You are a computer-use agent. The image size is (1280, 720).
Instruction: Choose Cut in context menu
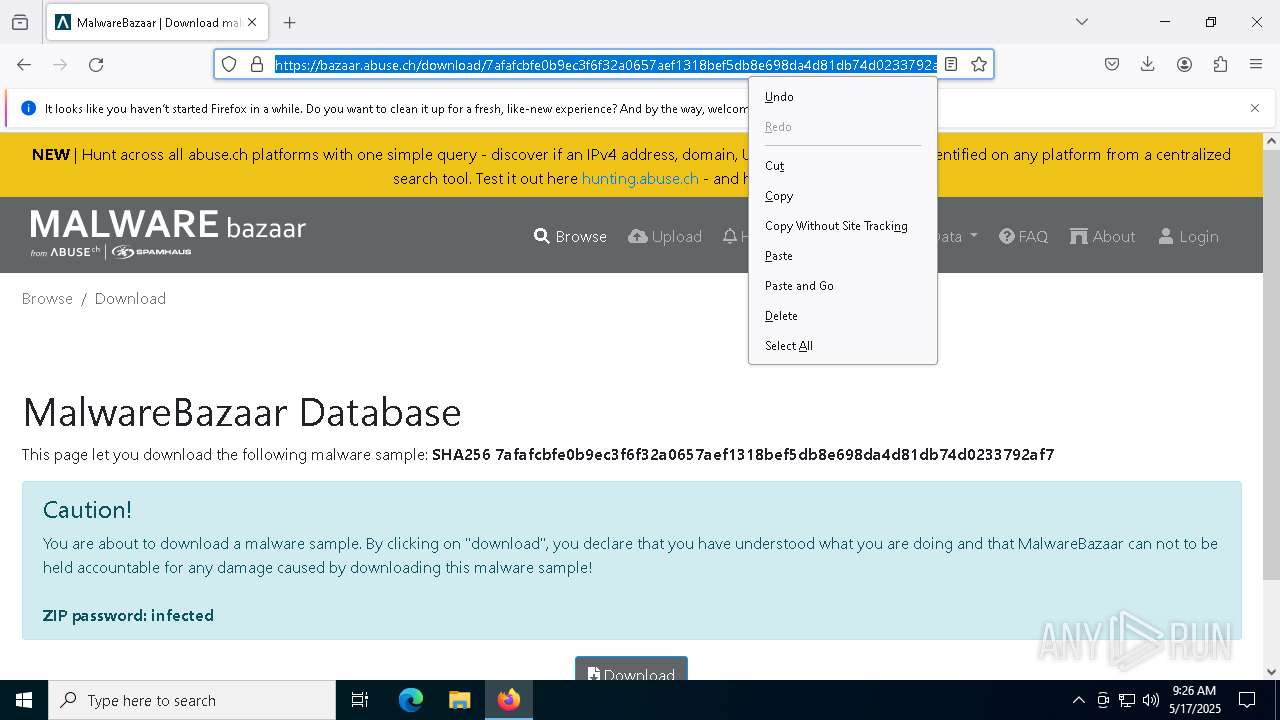(x=843, y=166)
